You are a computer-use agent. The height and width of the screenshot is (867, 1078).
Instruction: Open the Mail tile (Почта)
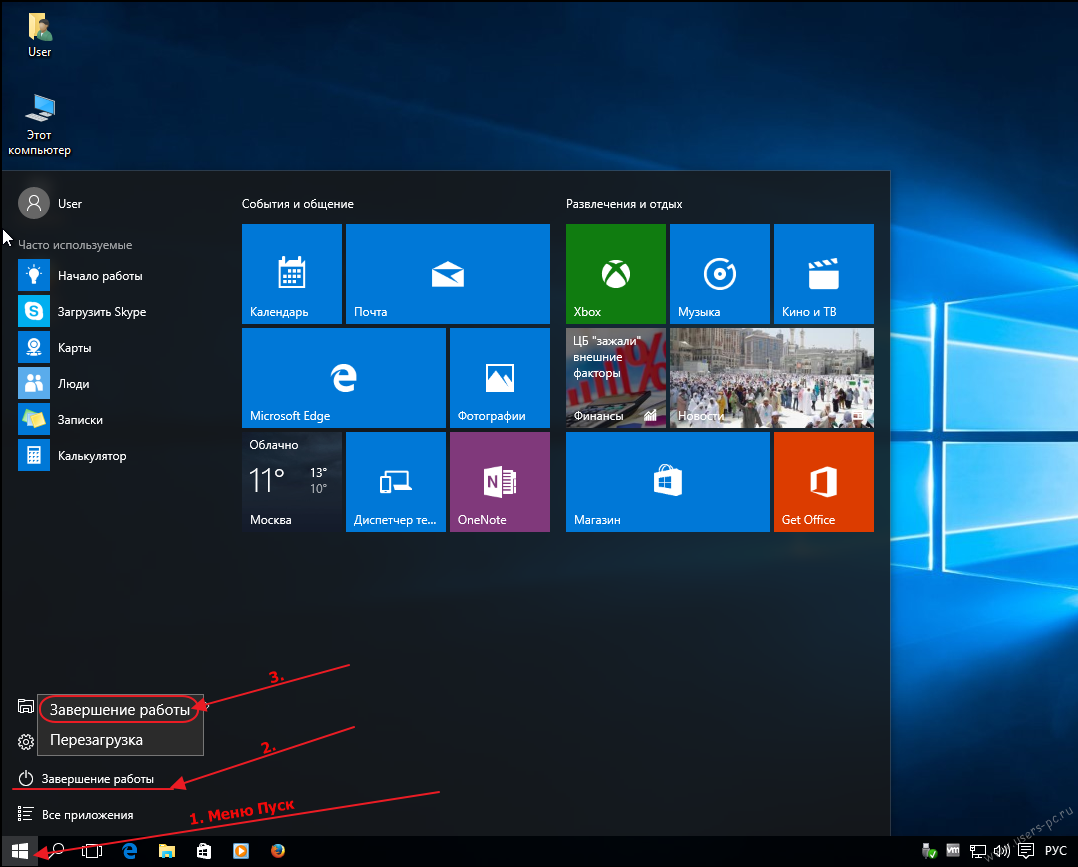[448, 274]
